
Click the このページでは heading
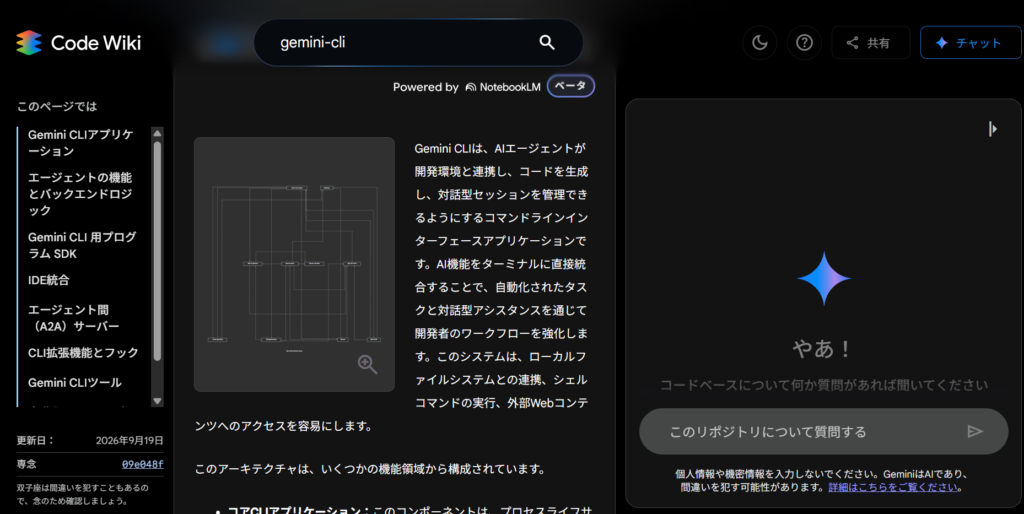57,106
